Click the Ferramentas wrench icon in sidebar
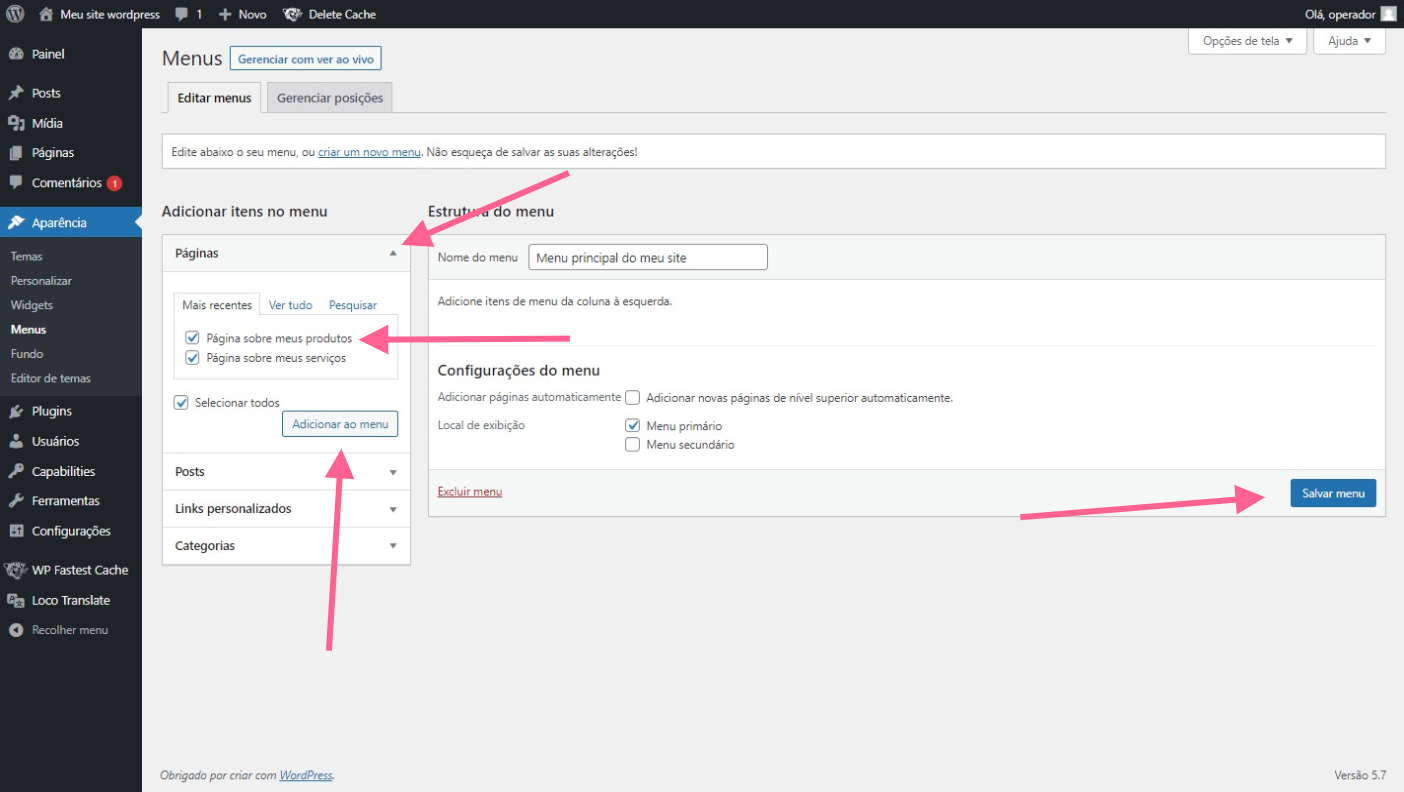1404x792 pixels. click(16, 501)
